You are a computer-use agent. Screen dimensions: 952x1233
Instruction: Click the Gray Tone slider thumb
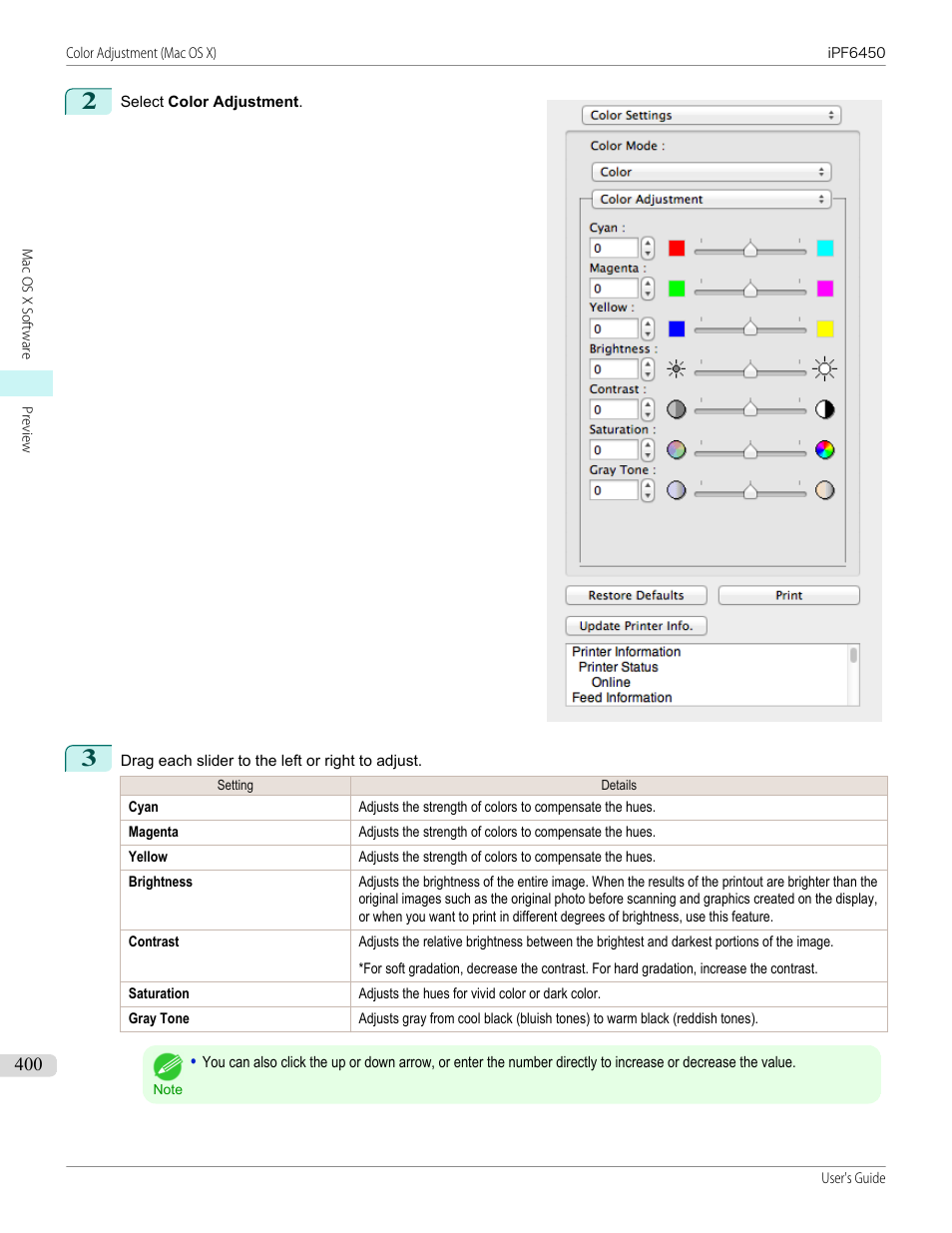coord(750,491)
